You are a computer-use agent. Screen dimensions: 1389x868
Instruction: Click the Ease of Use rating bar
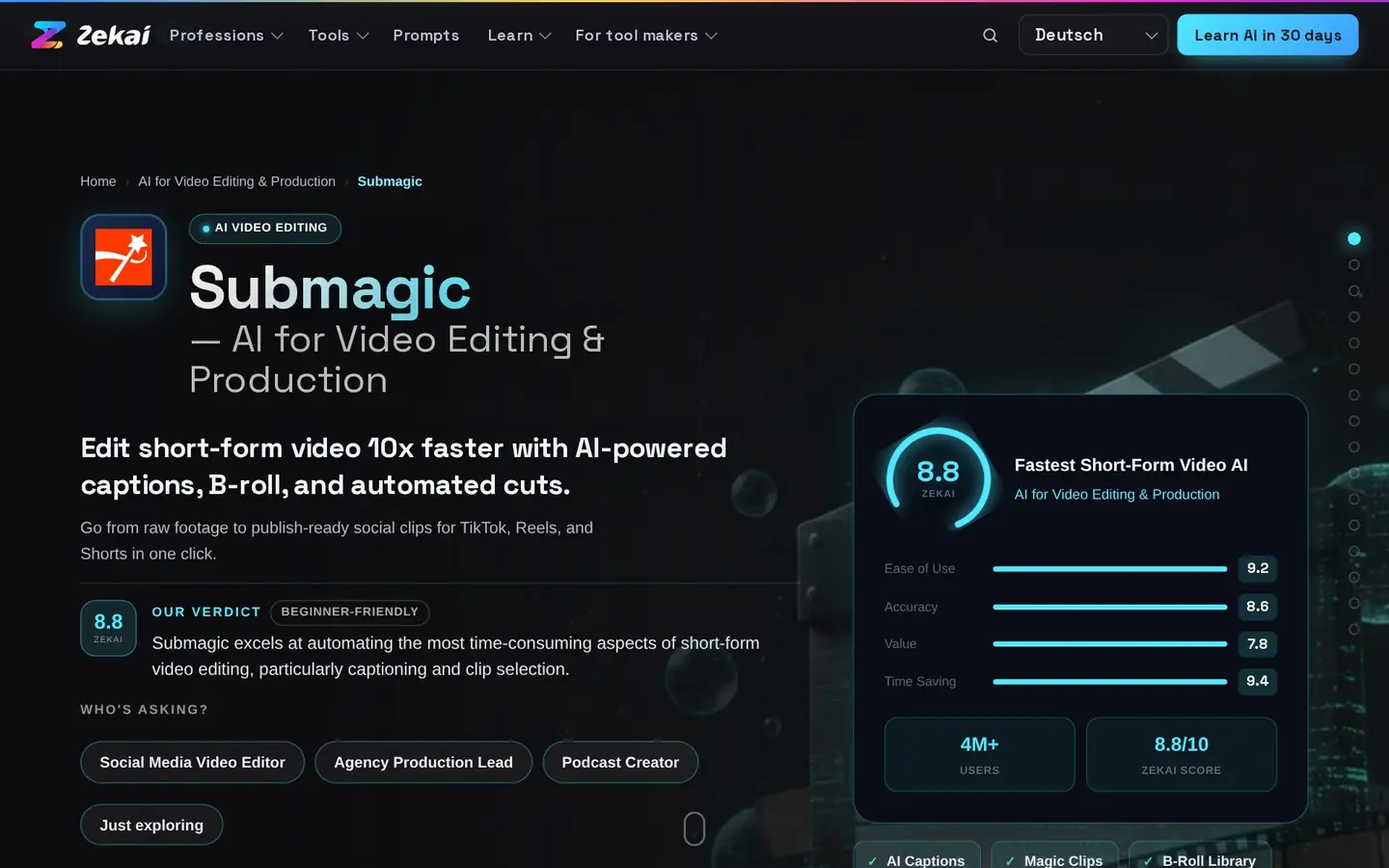(1109, 569)
